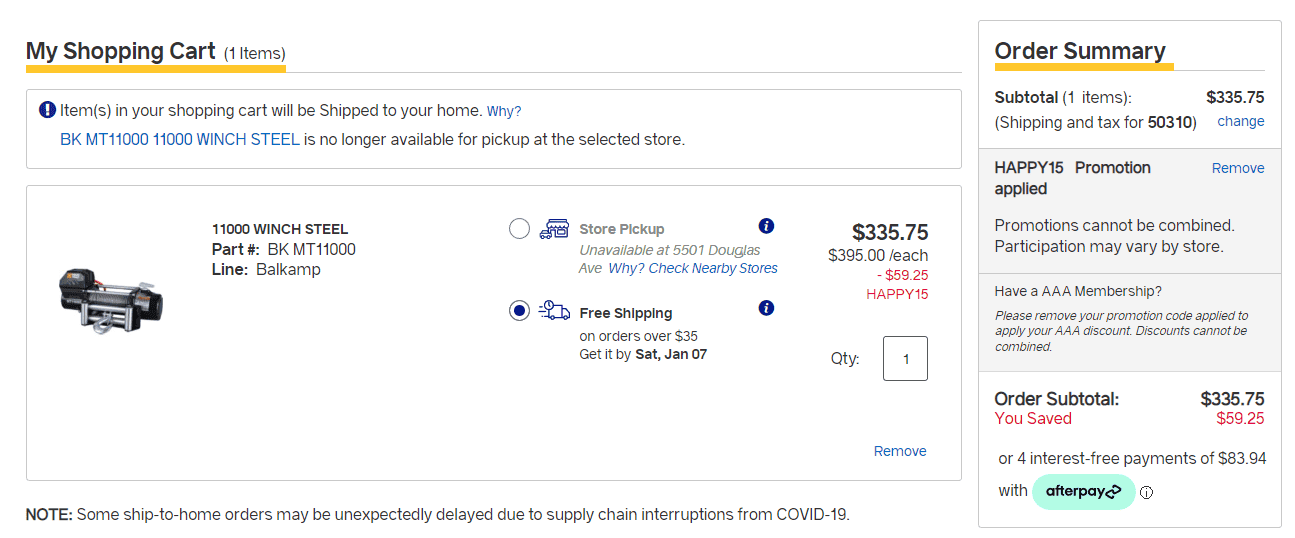Change the shipping zip code 50310
This screenshot has height=538, width=1295.
point(1241,121)
